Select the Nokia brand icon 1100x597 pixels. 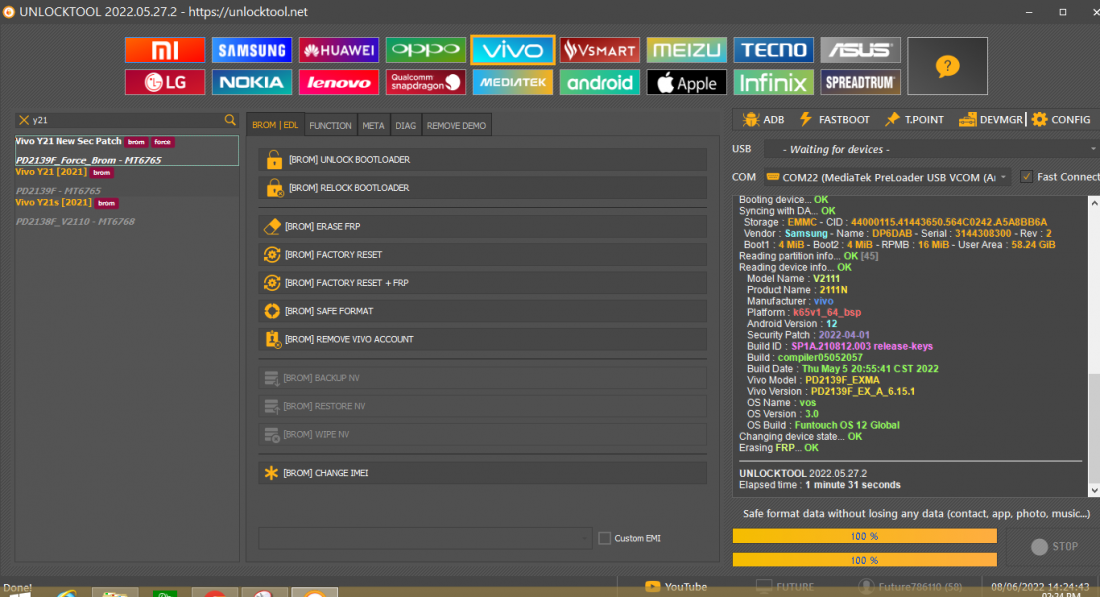252,82
